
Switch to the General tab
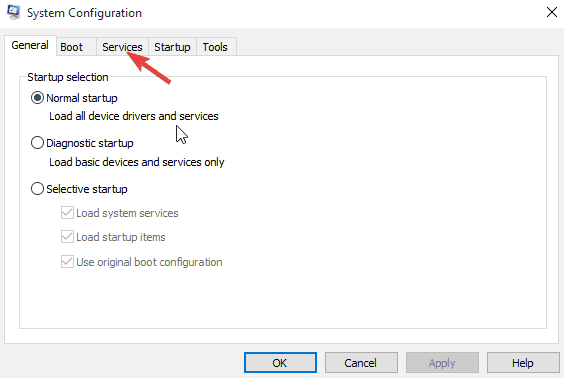(x=30, y=46)
